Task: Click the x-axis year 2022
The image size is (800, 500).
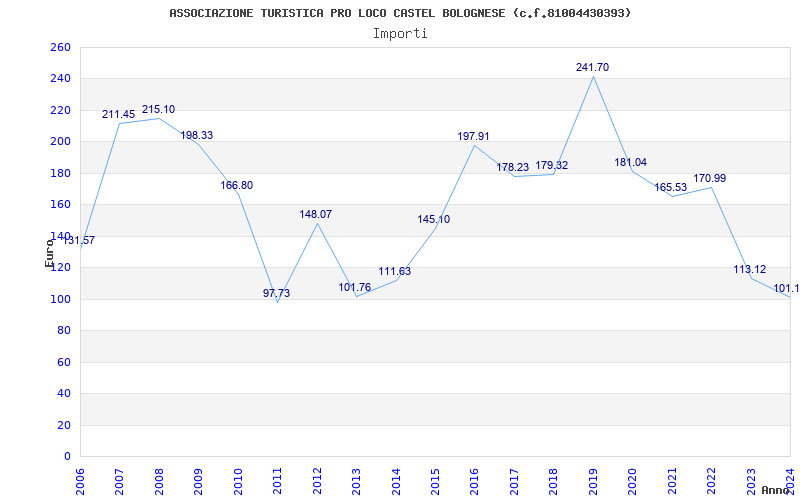Action: pyautogui.click(x=711, y=482)
